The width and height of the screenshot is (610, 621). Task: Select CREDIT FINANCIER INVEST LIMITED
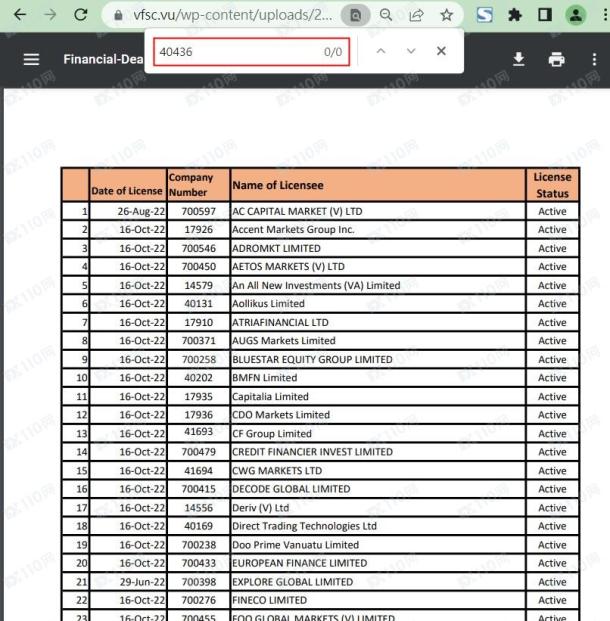(313, 452)
